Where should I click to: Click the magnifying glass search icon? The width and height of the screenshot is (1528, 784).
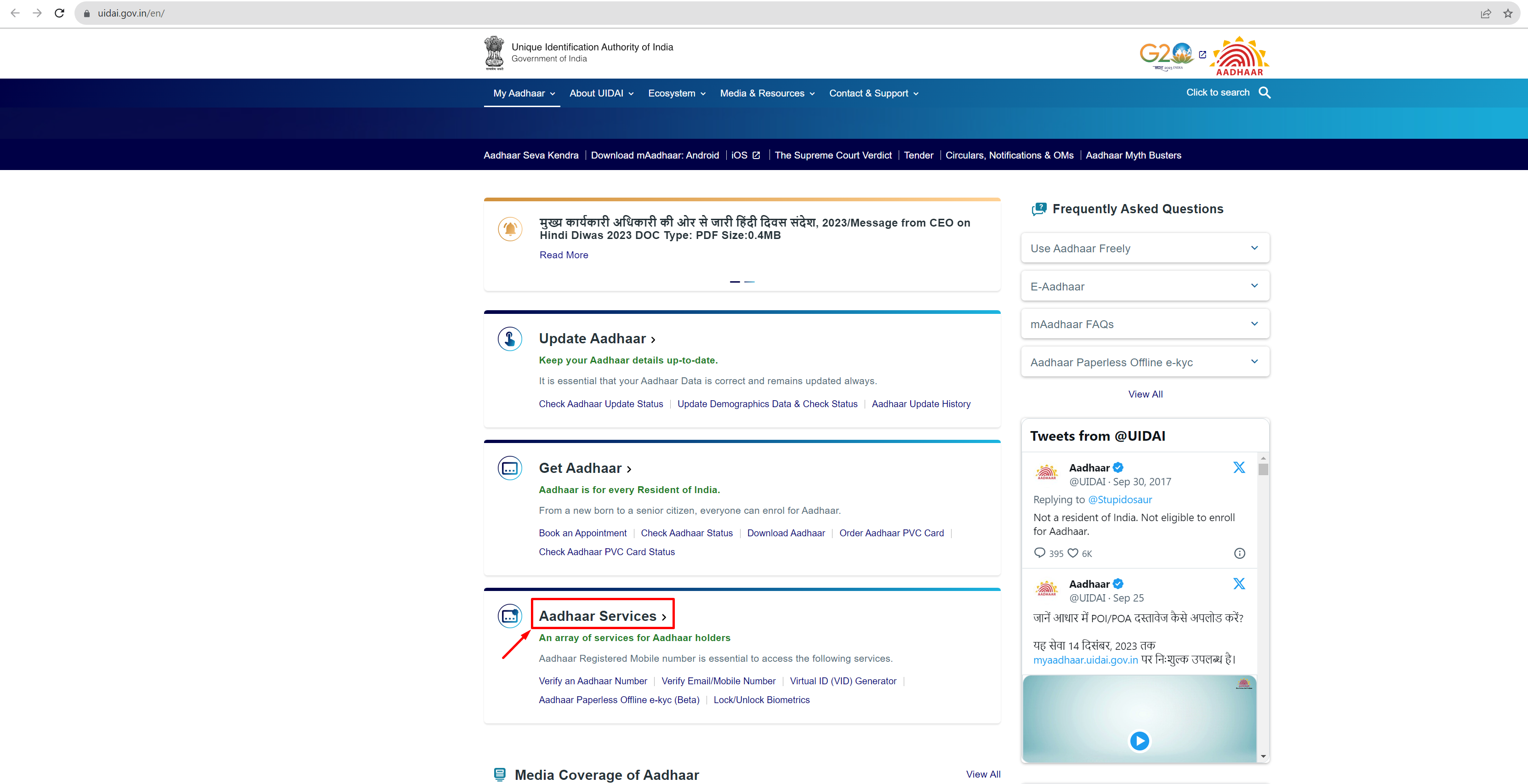coord(1265,92)
